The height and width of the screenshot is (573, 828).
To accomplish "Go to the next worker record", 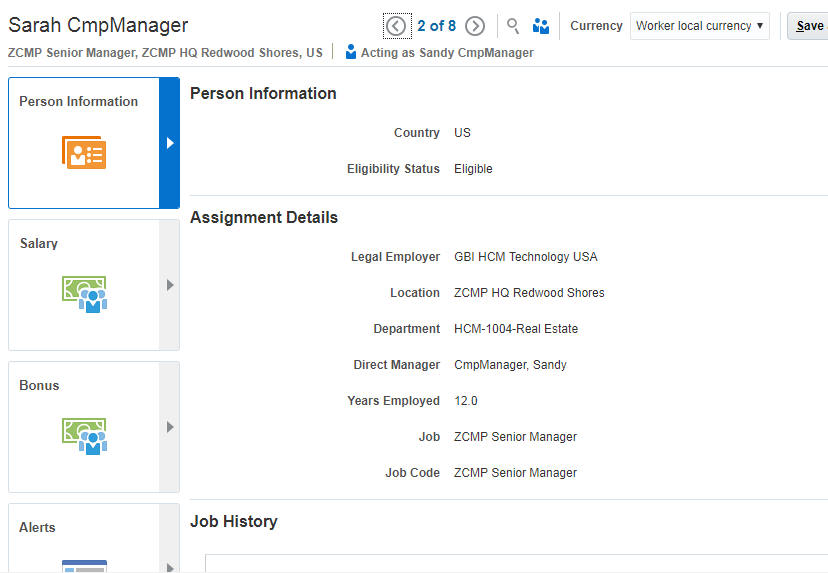I will pos(475,26).
